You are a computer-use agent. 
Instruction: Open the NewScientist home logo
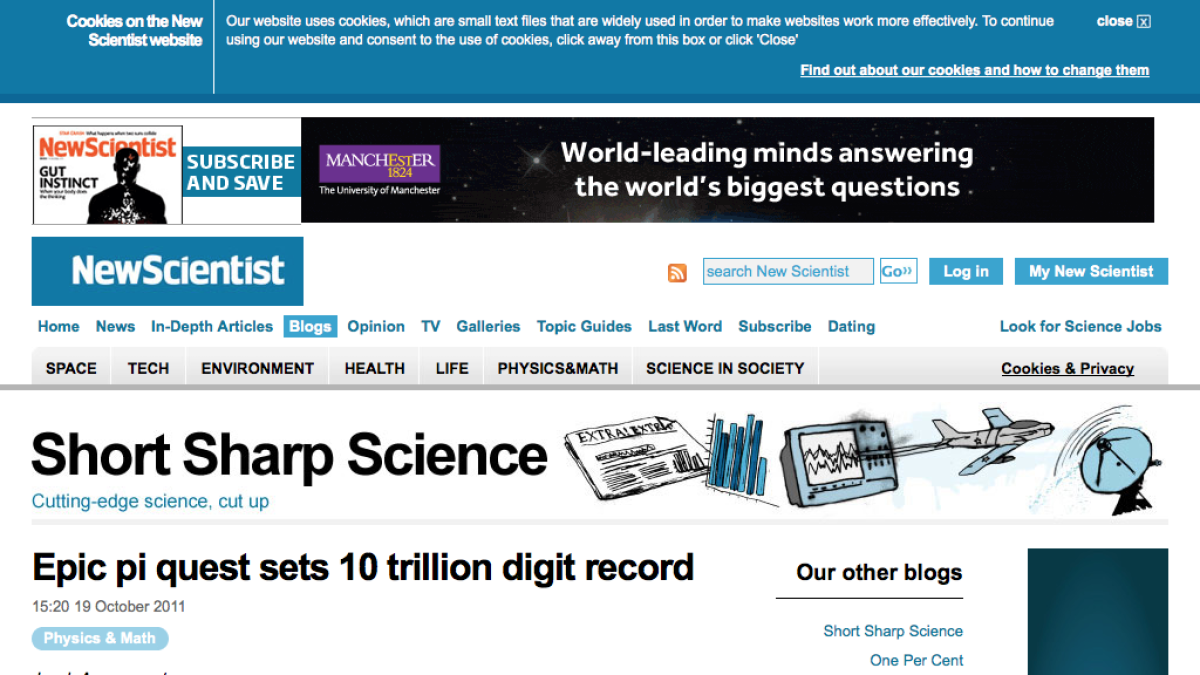pos(167,270)
